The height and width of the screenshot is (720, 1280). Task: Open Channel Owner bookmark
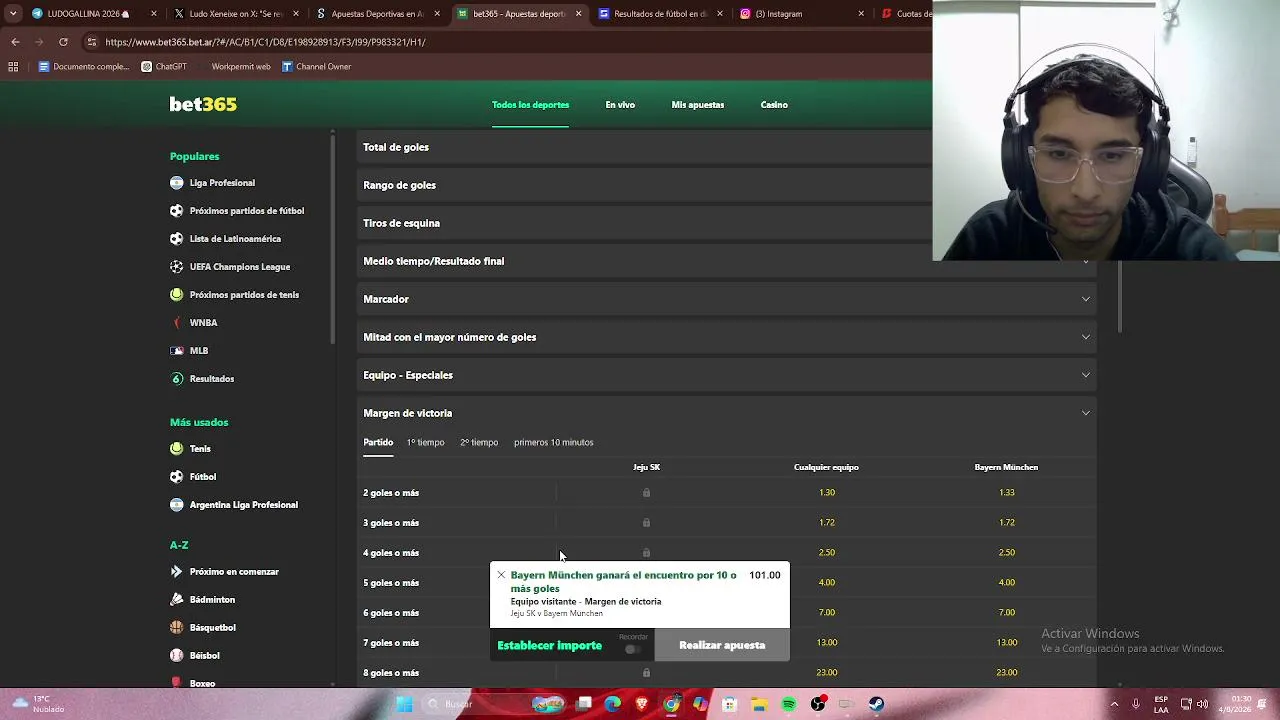[316, 67]
